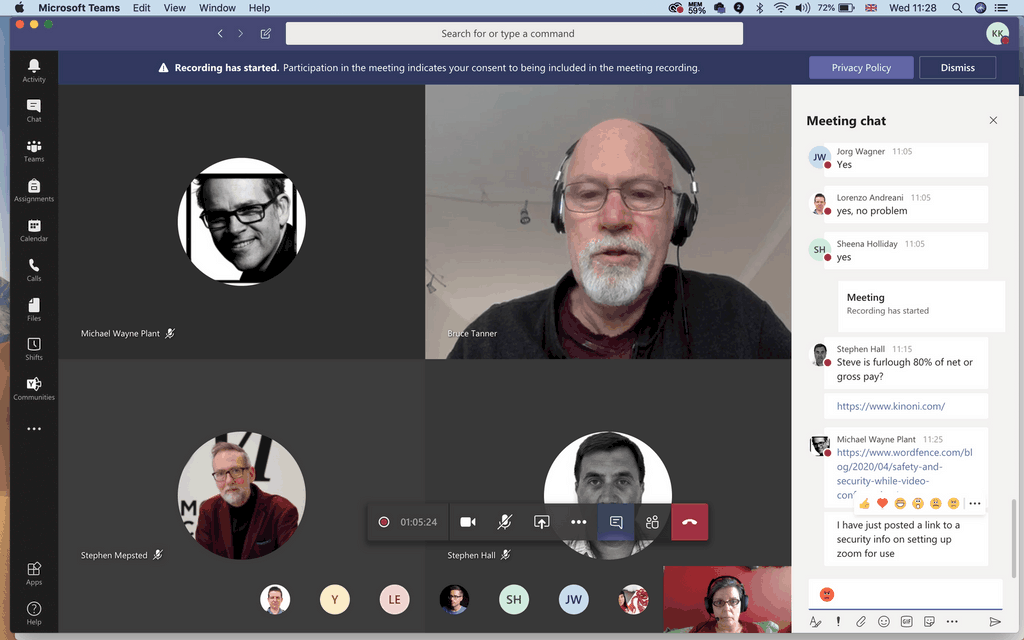Click the share screen icon in meeting toolbar
The height and width of the screenshot is (640, 1024).
pos(541,522)
